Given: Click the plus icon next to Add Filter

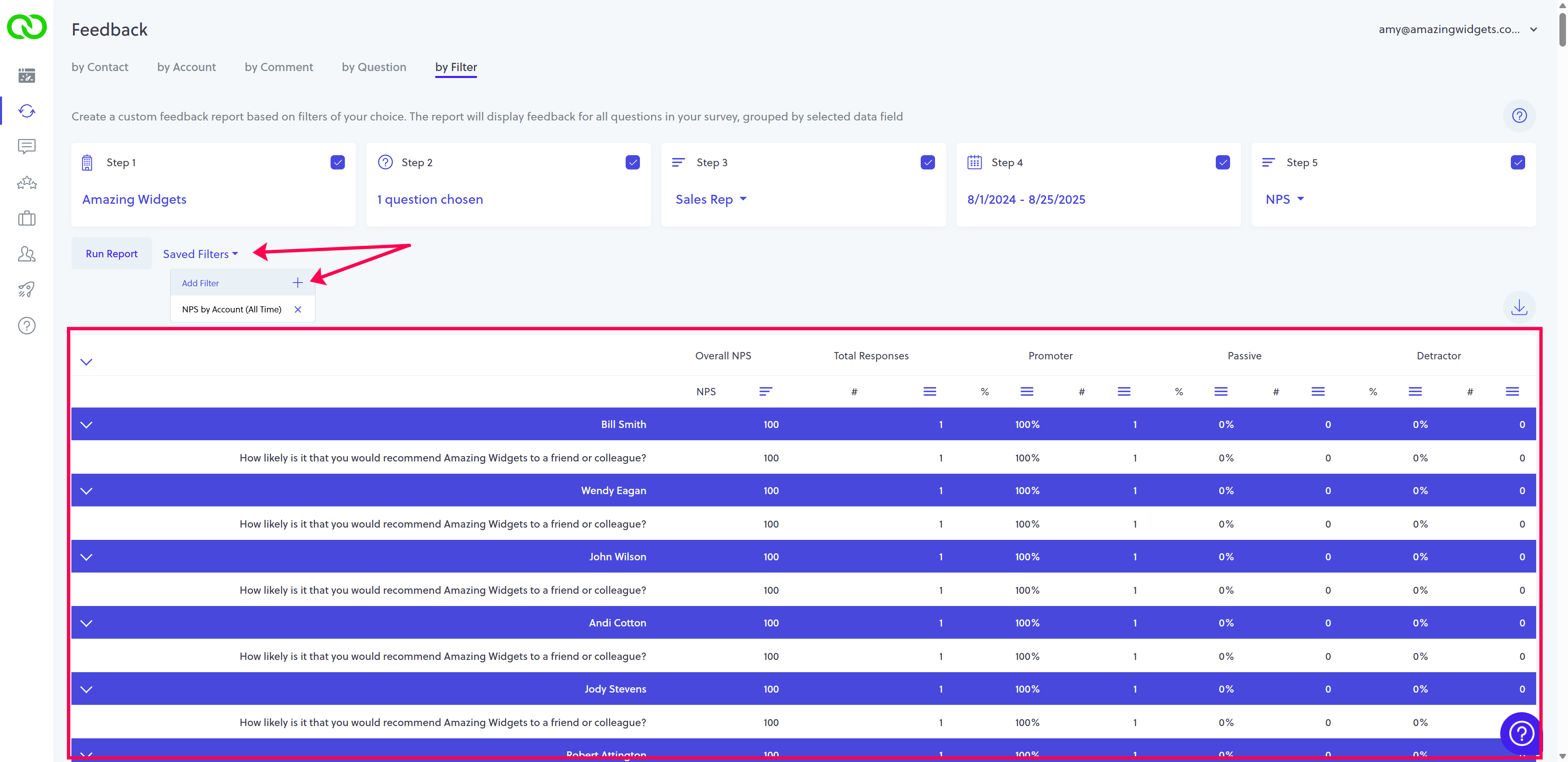Looking at the screenshot, I should pos(298,283).
